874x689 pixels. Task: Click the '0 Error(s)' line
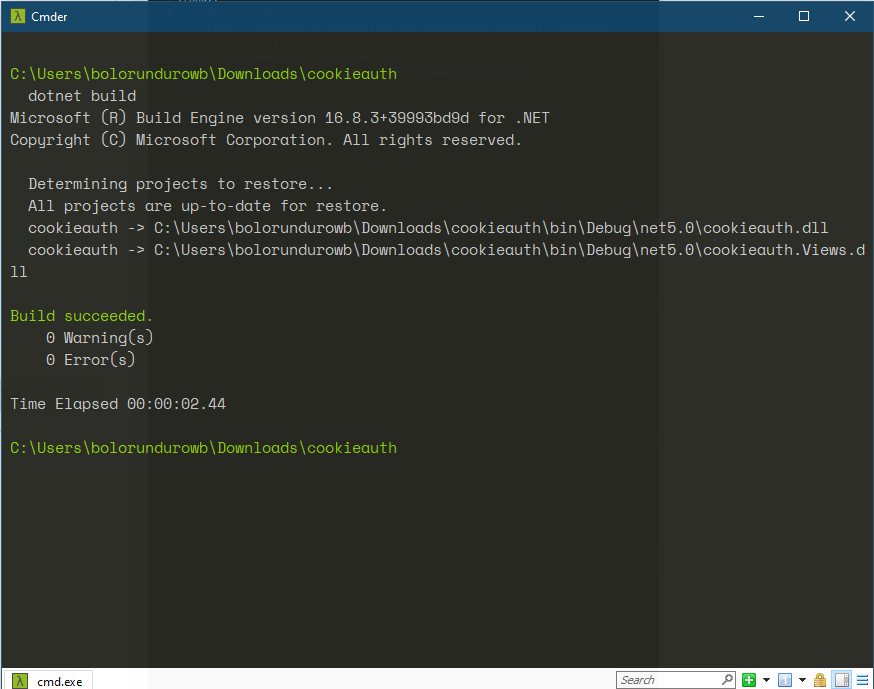[x=90, y=360]
